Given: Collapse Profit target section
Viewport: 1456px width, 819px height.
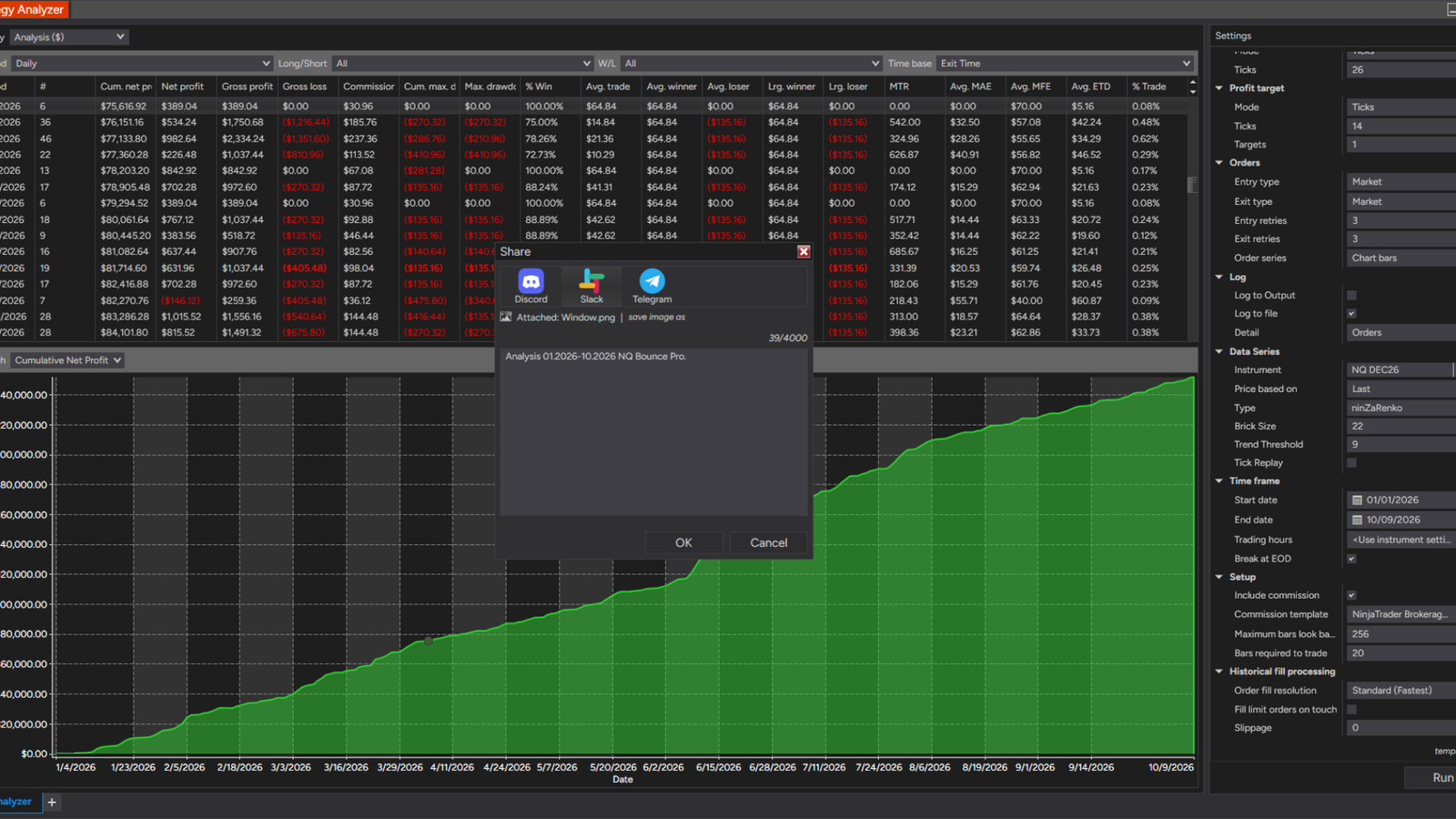Looking at the screenshot, I should 1219,88.
